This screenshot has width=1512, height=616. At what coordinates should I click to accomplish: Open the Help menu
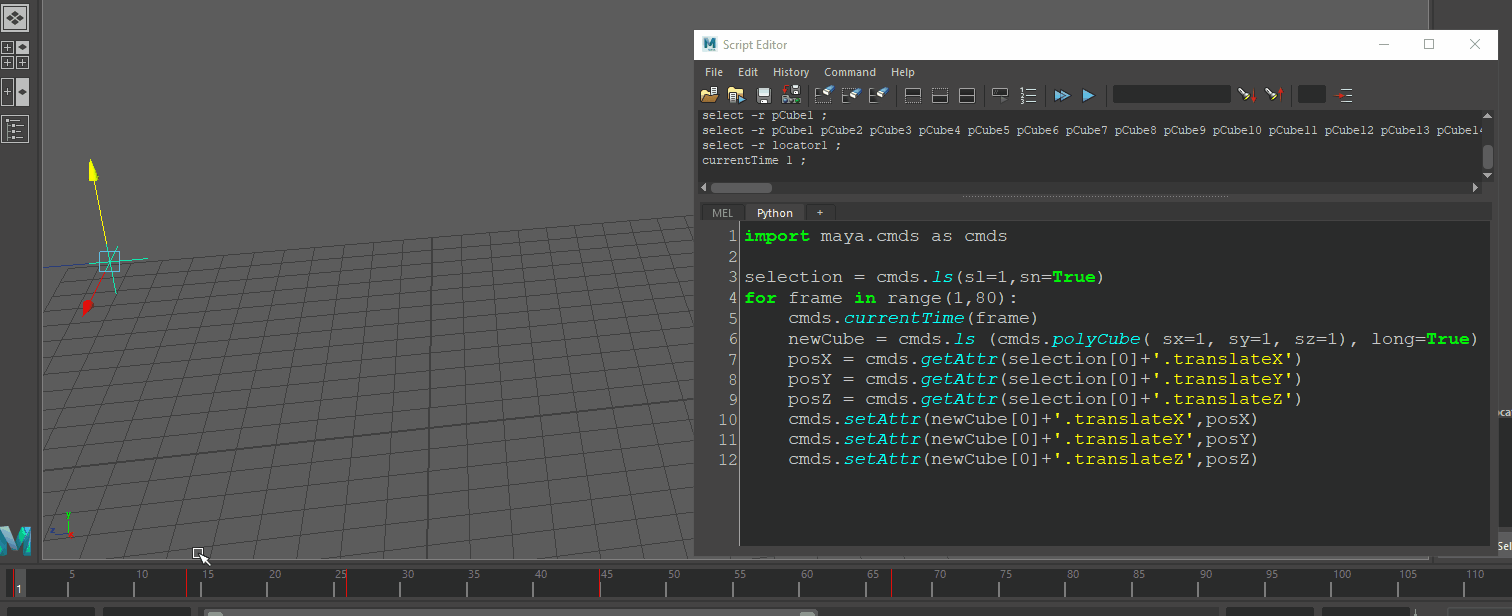click(903, 72)
